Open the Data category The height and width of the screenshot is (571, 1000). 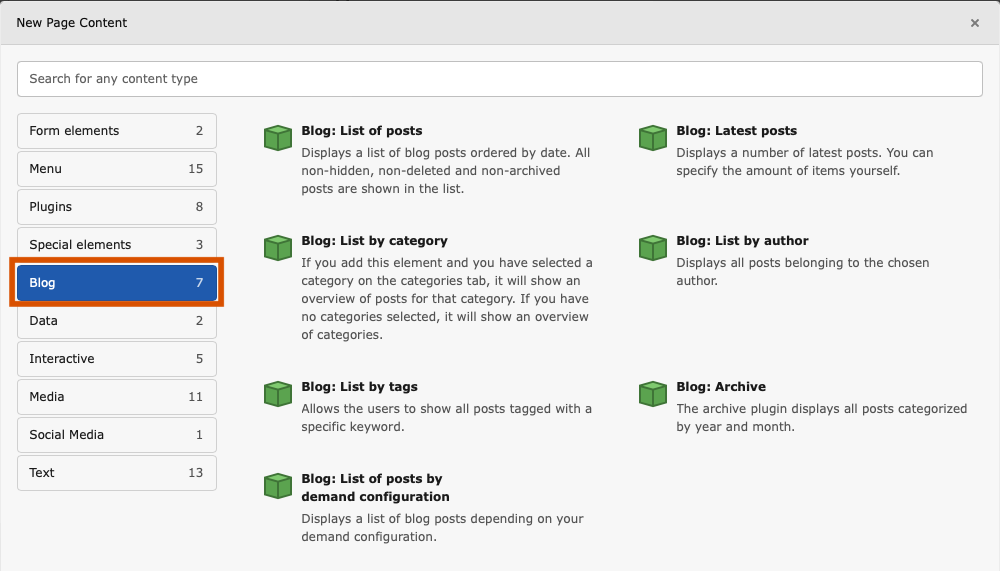click(117, 322)
